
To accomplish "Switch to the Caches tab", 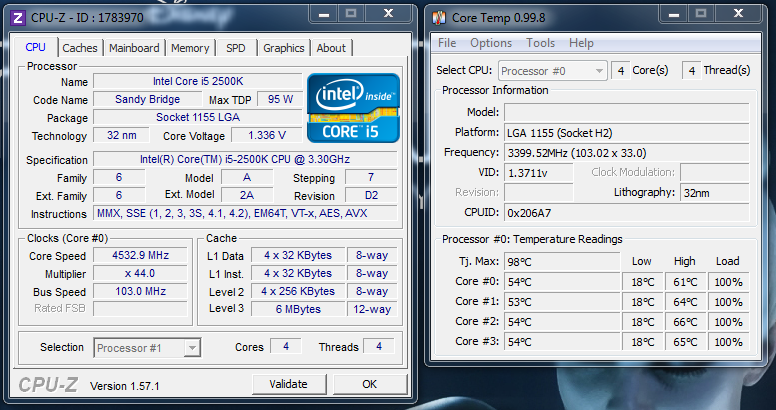I will (x=80, y=48).
